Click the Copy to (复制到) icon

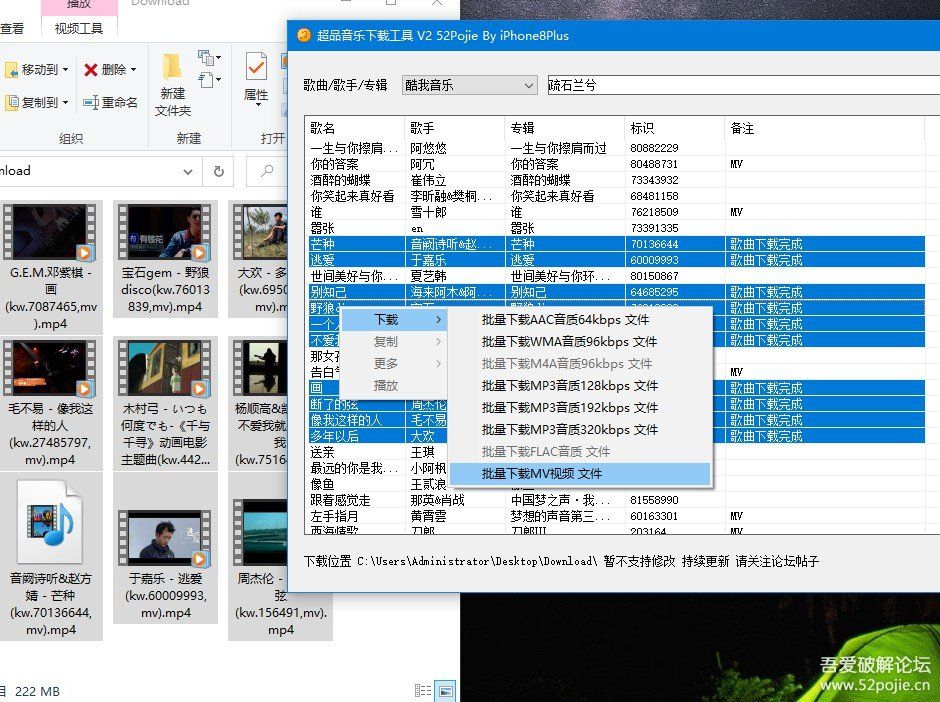11,103
